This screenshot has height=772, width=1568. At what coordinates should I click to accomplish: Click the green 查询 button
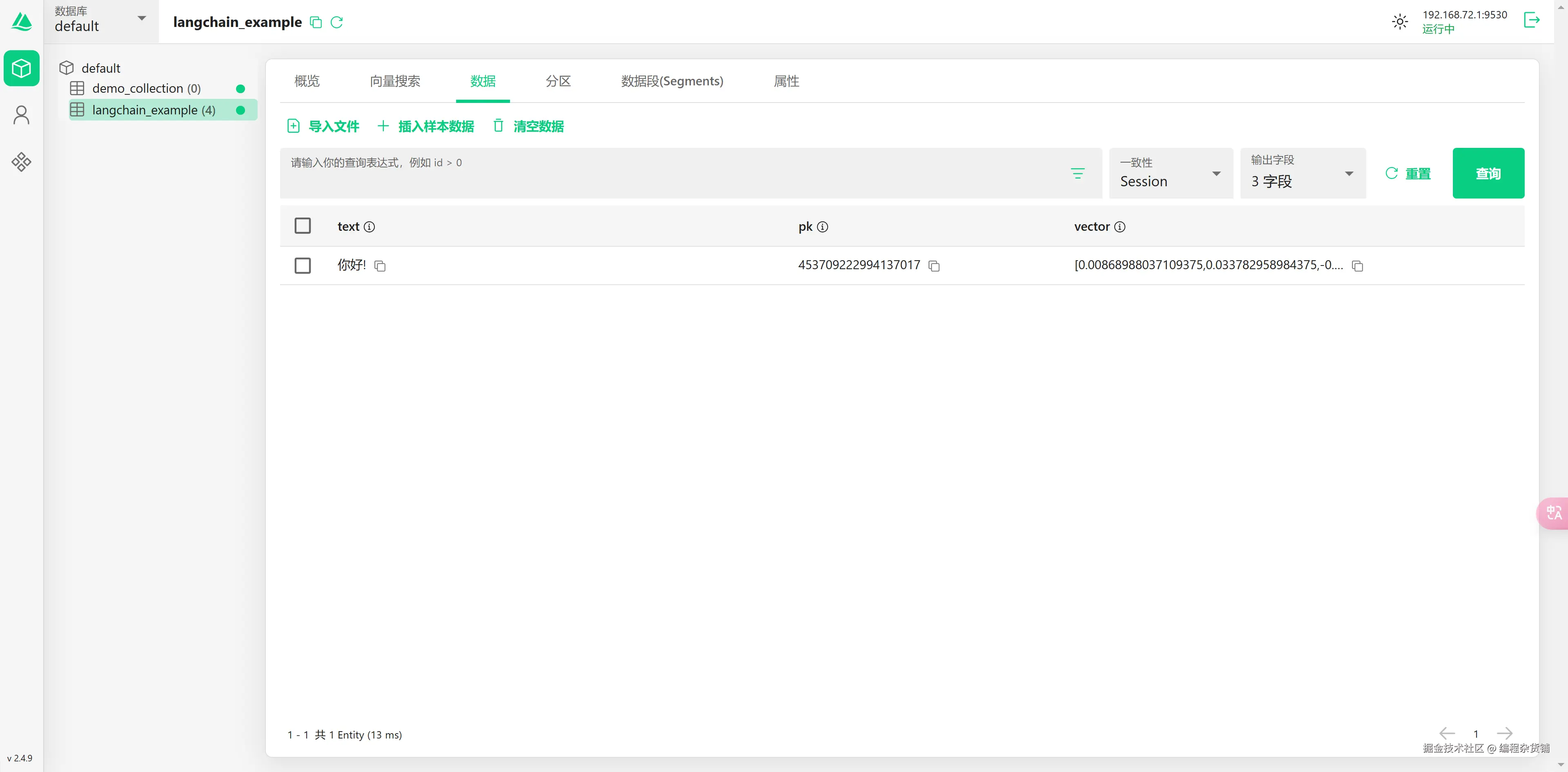(1488, 174)
